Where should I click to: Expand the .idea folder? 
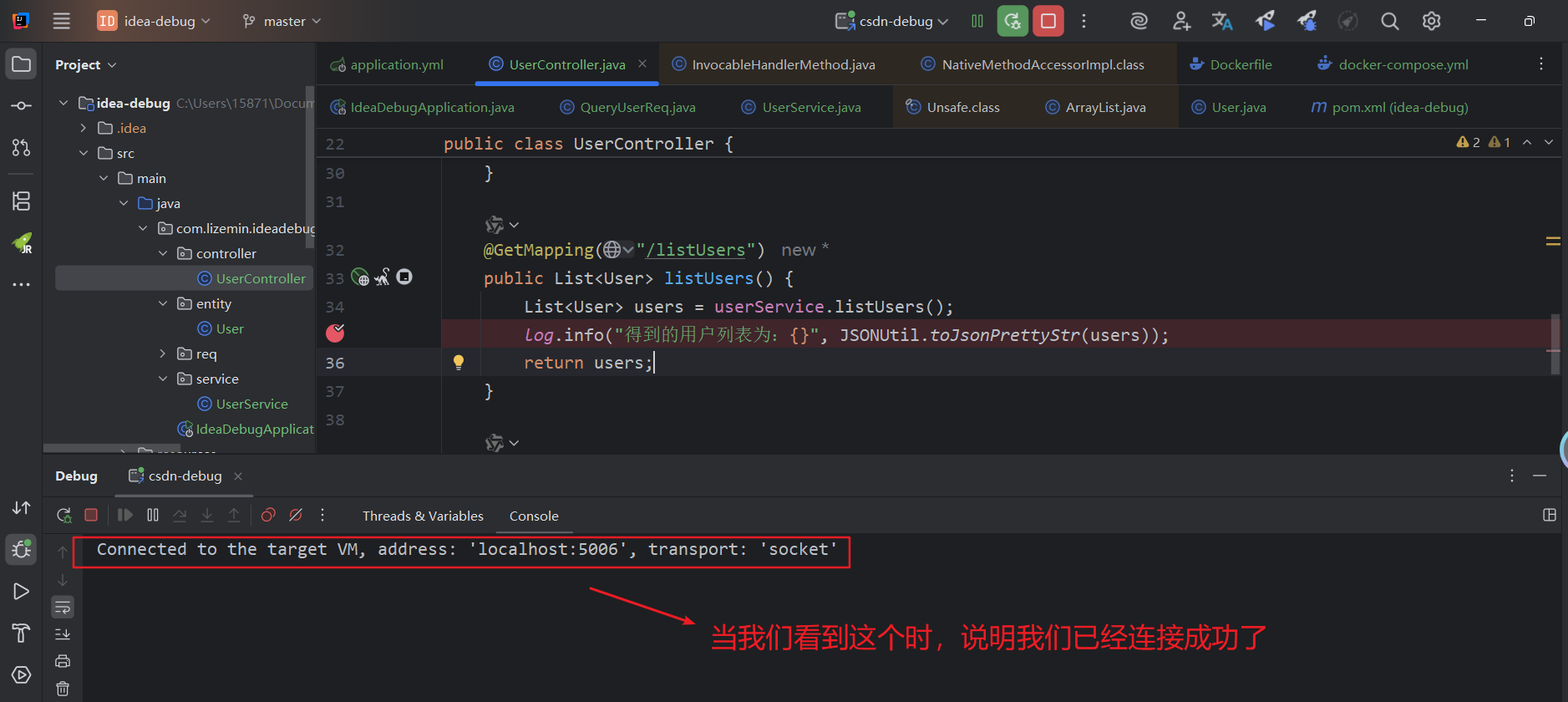pyautogui.click(x=83, y=128)
